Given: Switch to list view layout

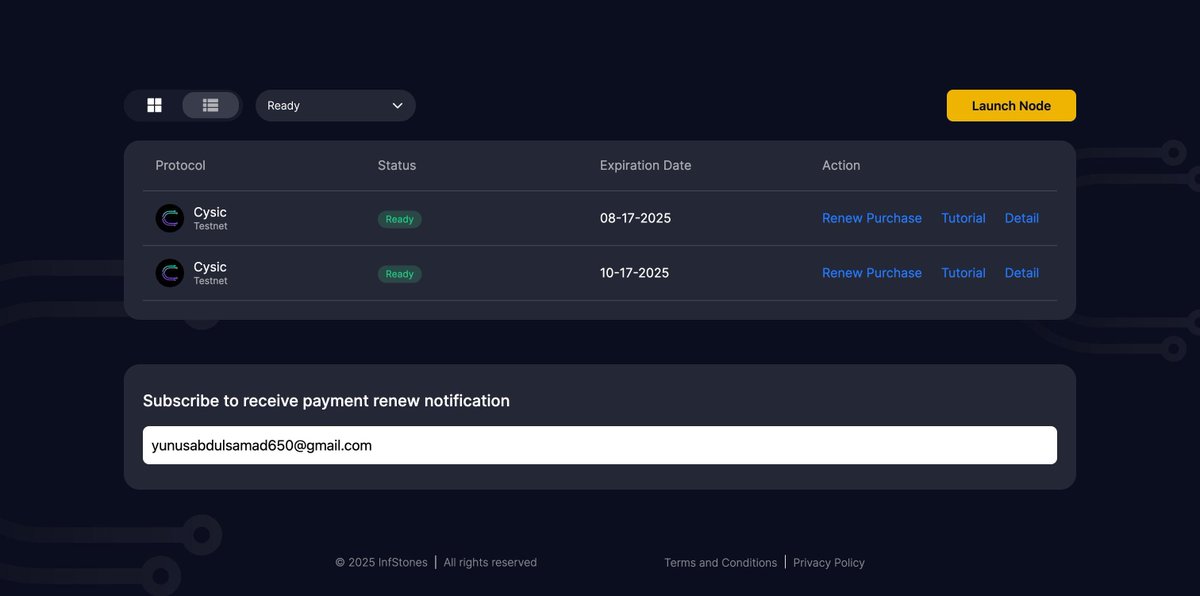Looking at the screenshot, I should pyautogui.click(x=211, y=105).
